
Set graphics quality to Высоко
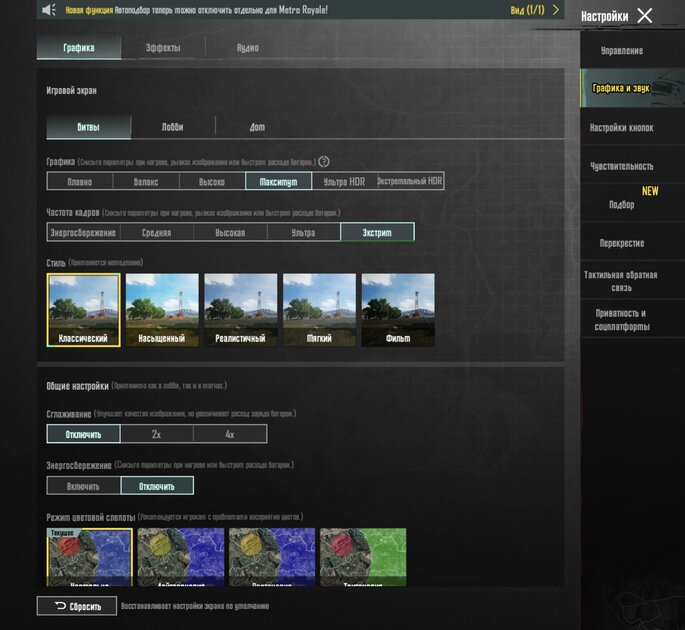coord(212,181)
